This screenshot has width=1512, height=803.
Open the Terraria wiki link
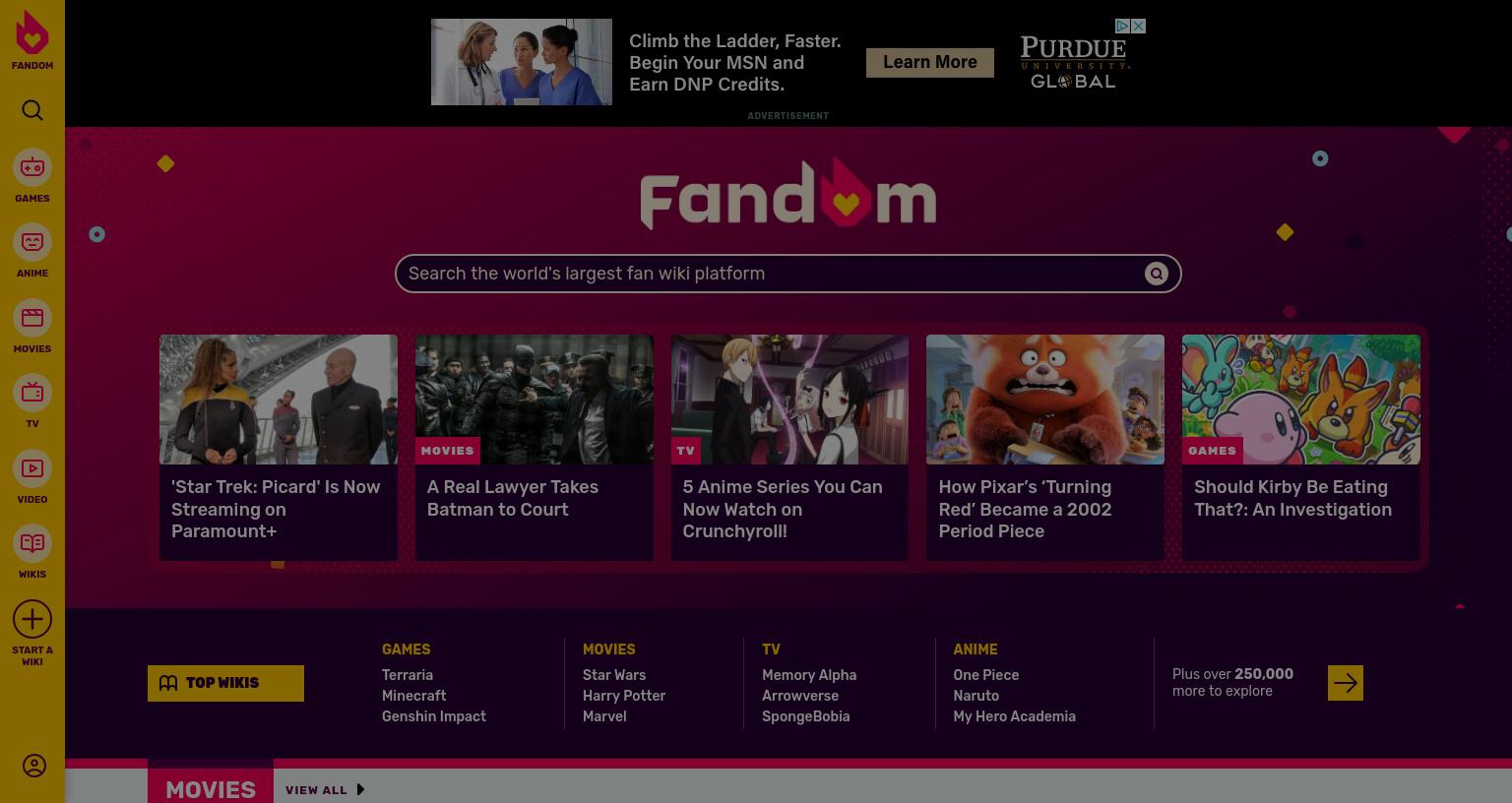point(408,675)
